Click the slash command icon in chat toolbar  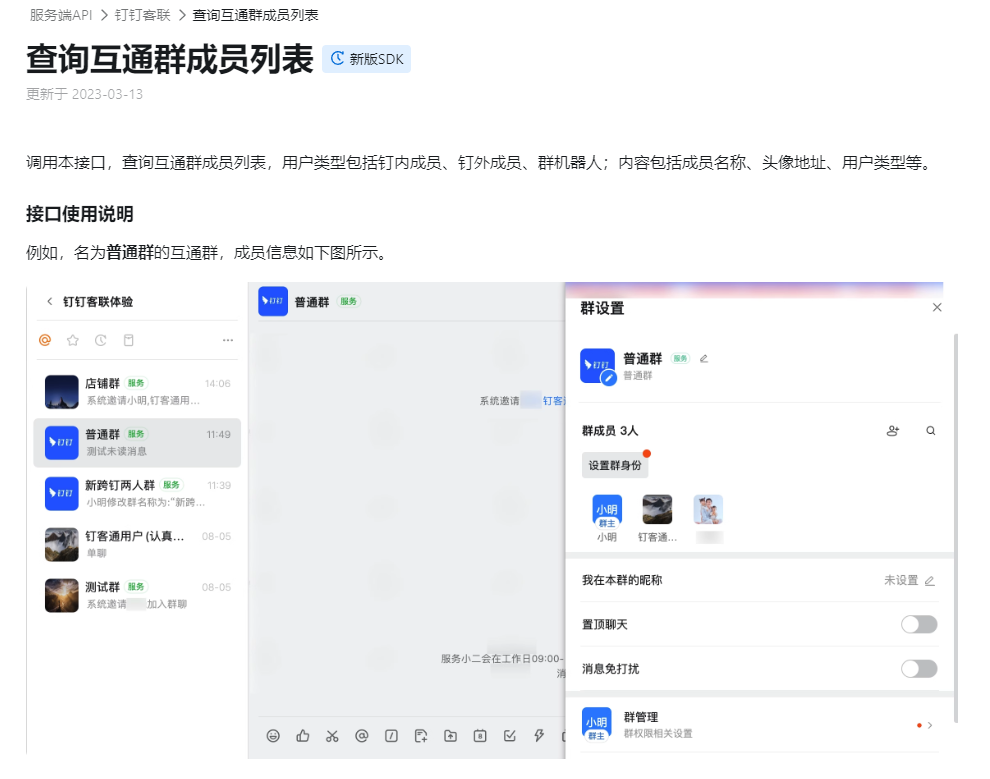[x=391, y=735]
